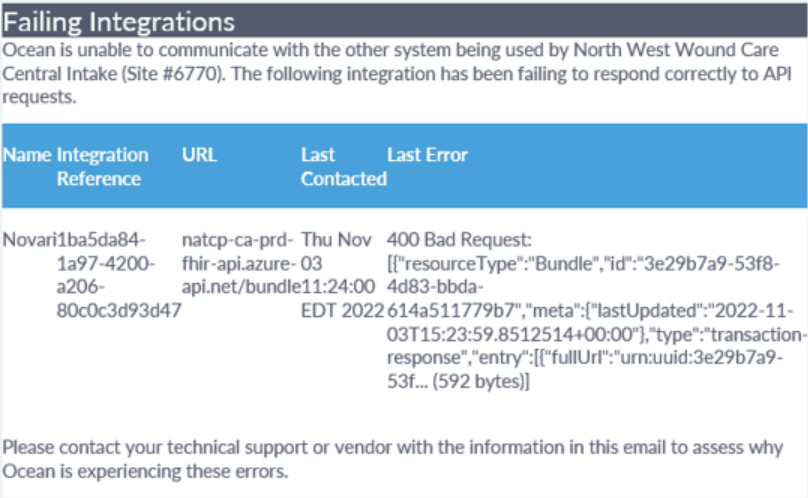Click the Last Contacted column header
The height and width of the screenshot is (498, 808).
[x=344, y=167]
